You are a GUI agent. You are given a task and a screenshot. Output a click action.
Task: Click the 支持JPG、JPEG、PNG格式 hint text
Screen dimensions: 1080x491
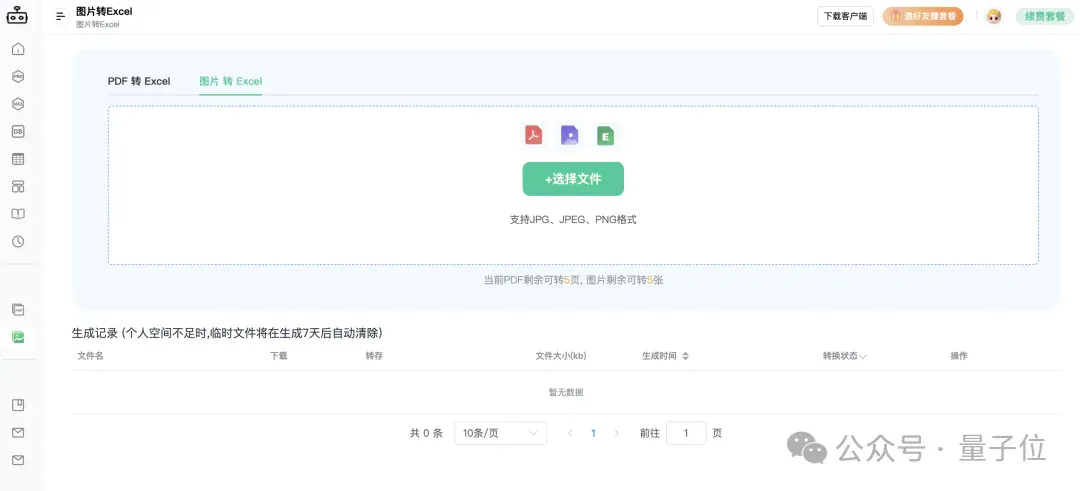click(x=573, y=220)
